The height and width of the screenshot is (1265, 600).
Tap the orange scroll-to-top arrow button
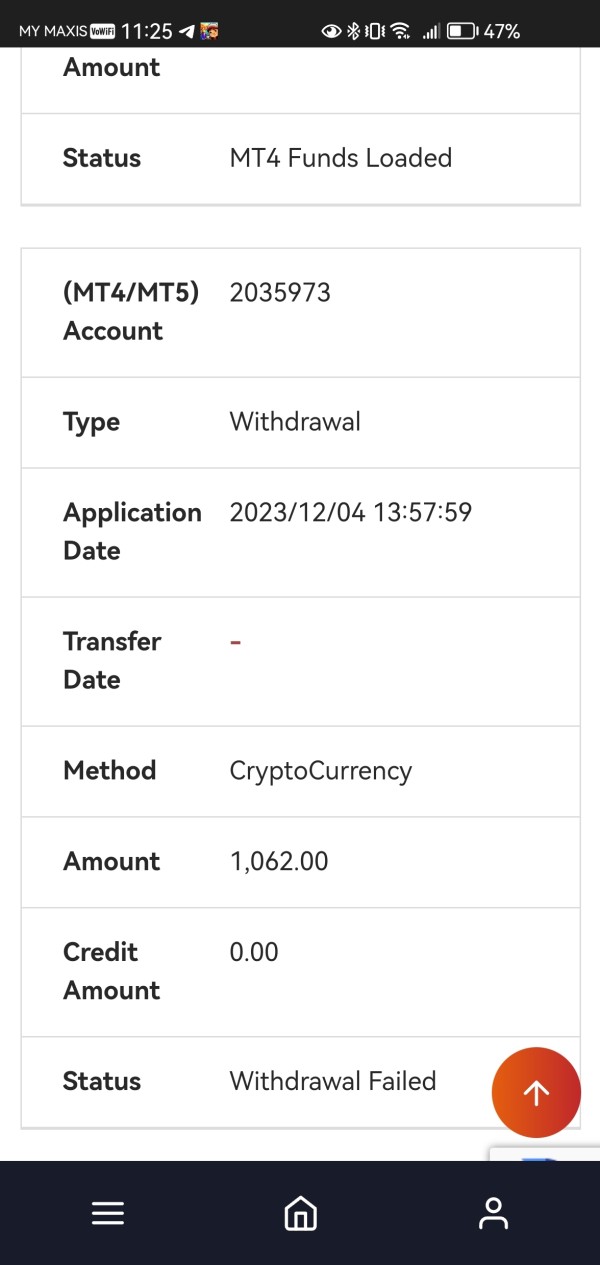click(x=536, y=1092)
